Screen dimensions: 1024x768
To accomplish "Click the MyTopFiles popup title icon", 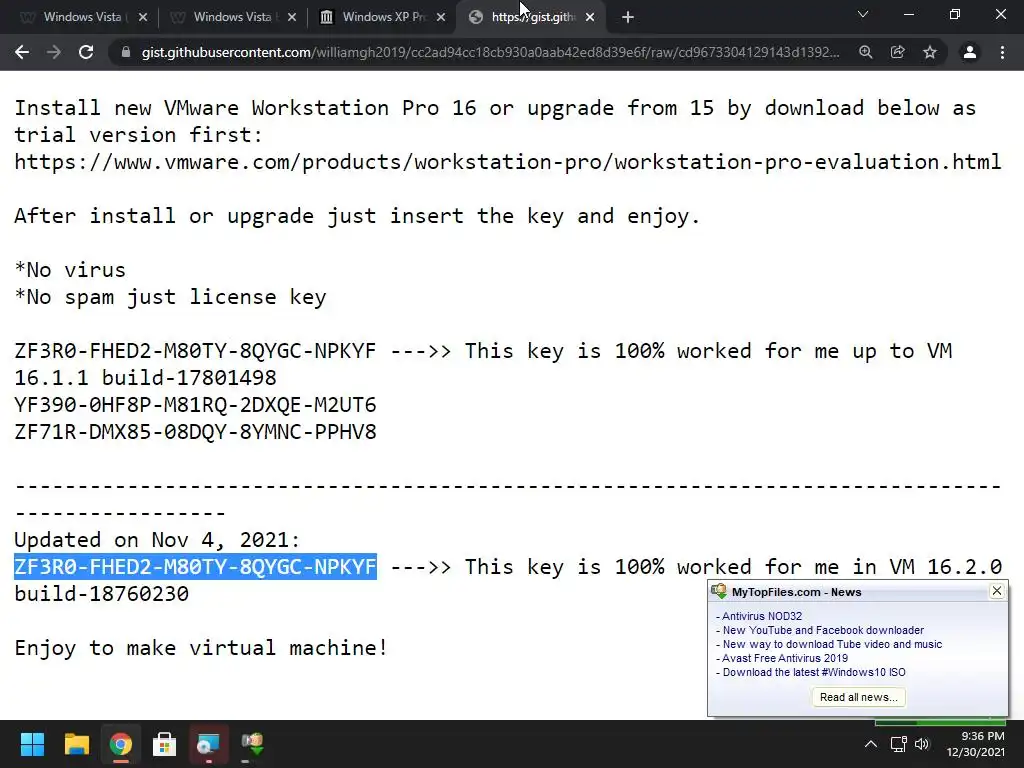I will coord(719,592).
